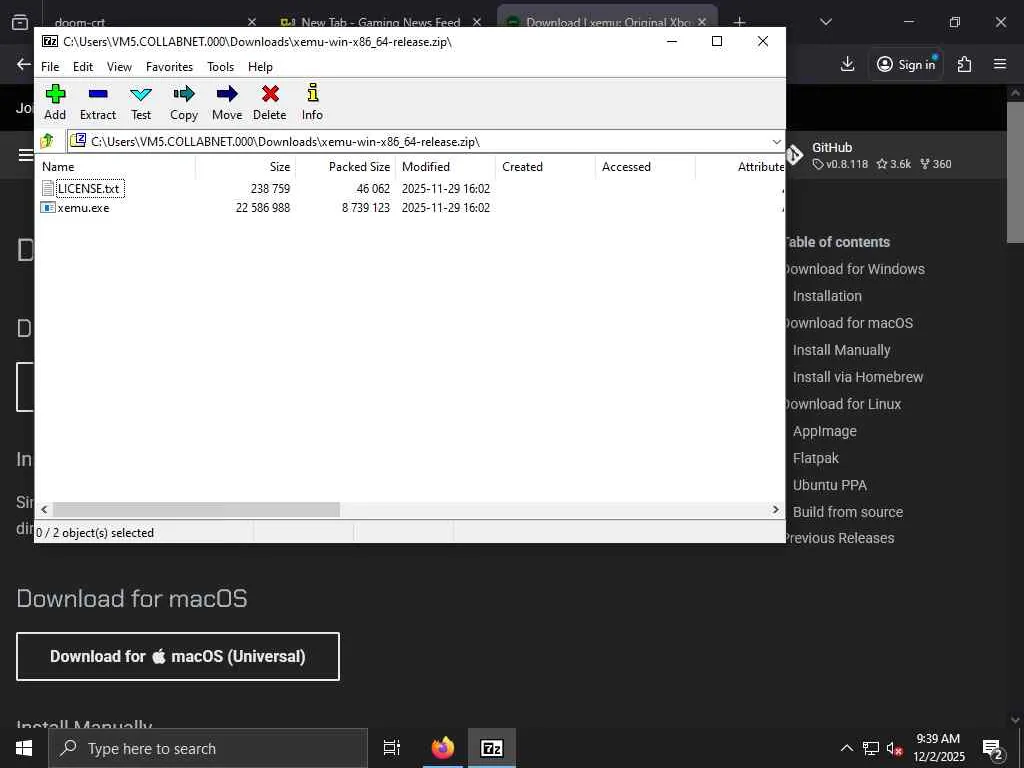Open a new Firefox tab

(x=739, y=22)
